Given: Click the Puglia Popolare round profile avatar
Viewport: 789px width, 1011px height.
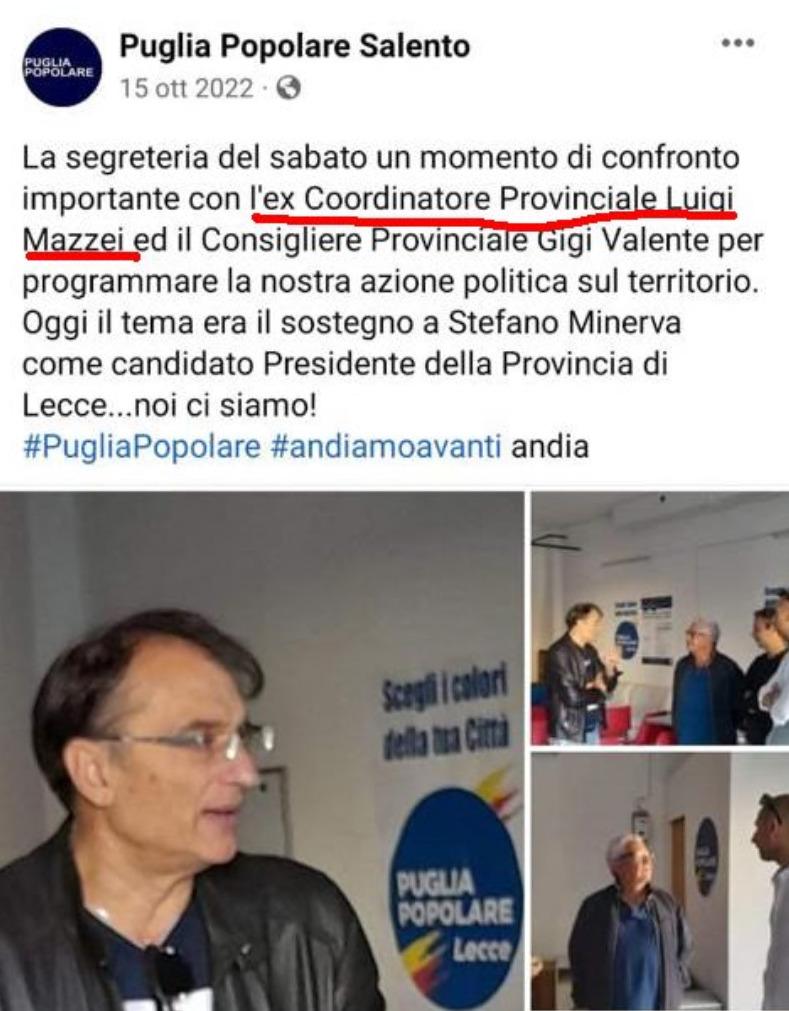Looking at the screenshot, I should (62, 66).
